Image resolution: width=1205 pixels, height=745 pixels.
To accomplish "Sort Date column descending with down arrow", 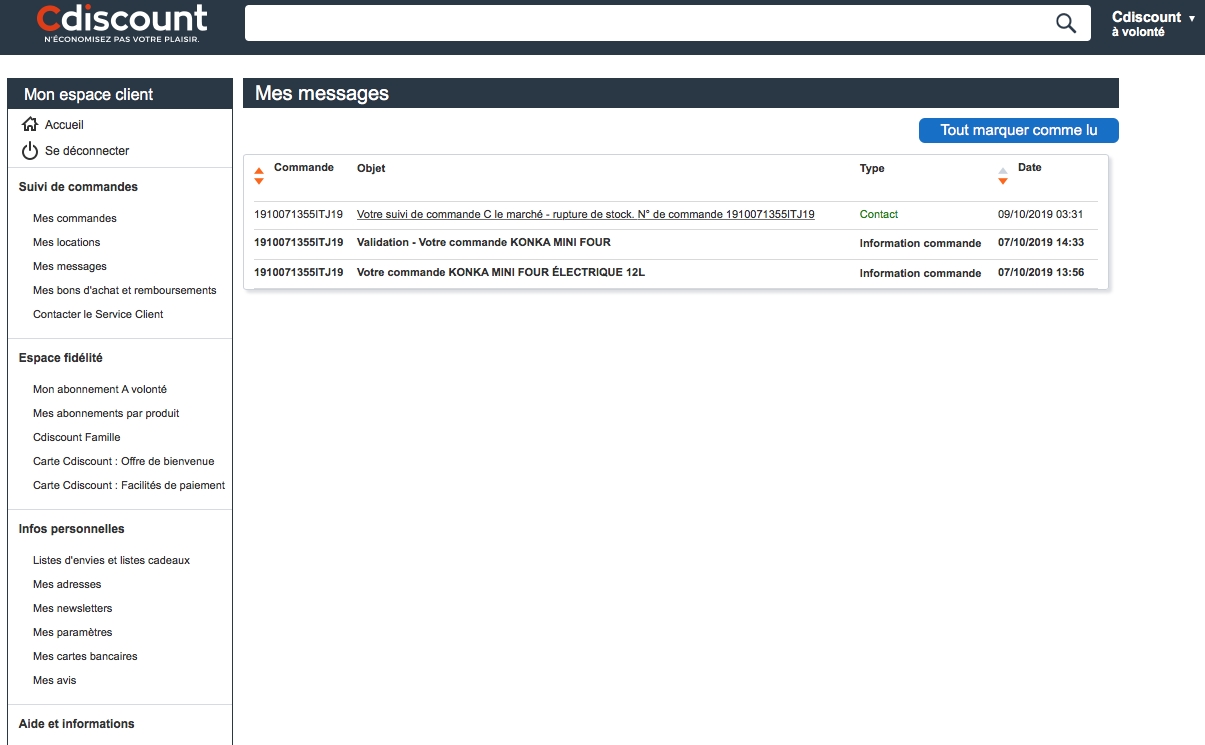I will click(x=1003, y=181).
